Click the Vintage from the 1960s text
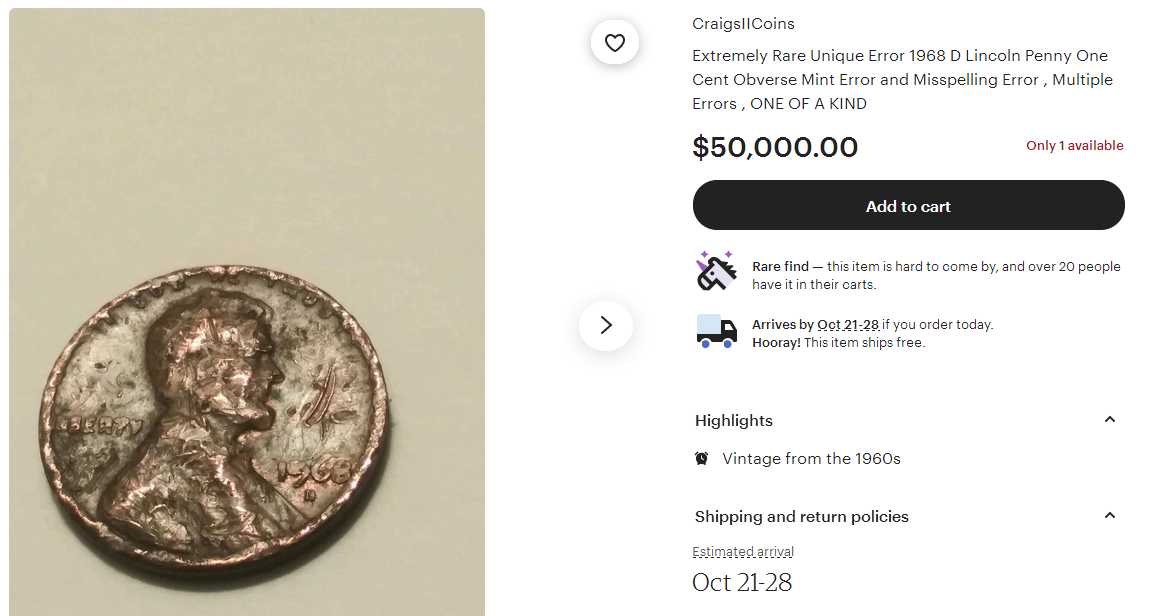 coord(811,459)
